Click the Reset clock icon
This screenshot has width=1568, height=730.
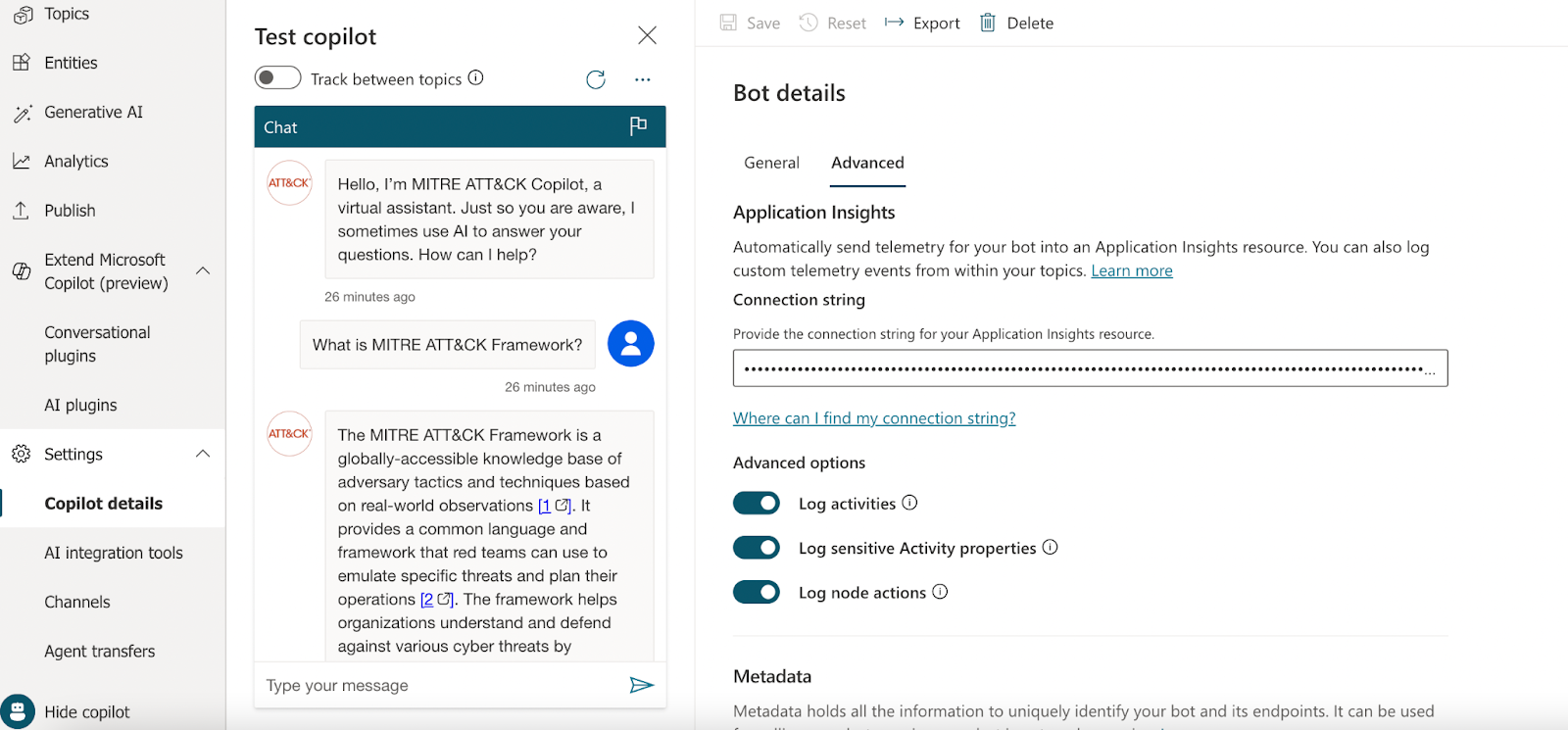click(x=808, y=23)
